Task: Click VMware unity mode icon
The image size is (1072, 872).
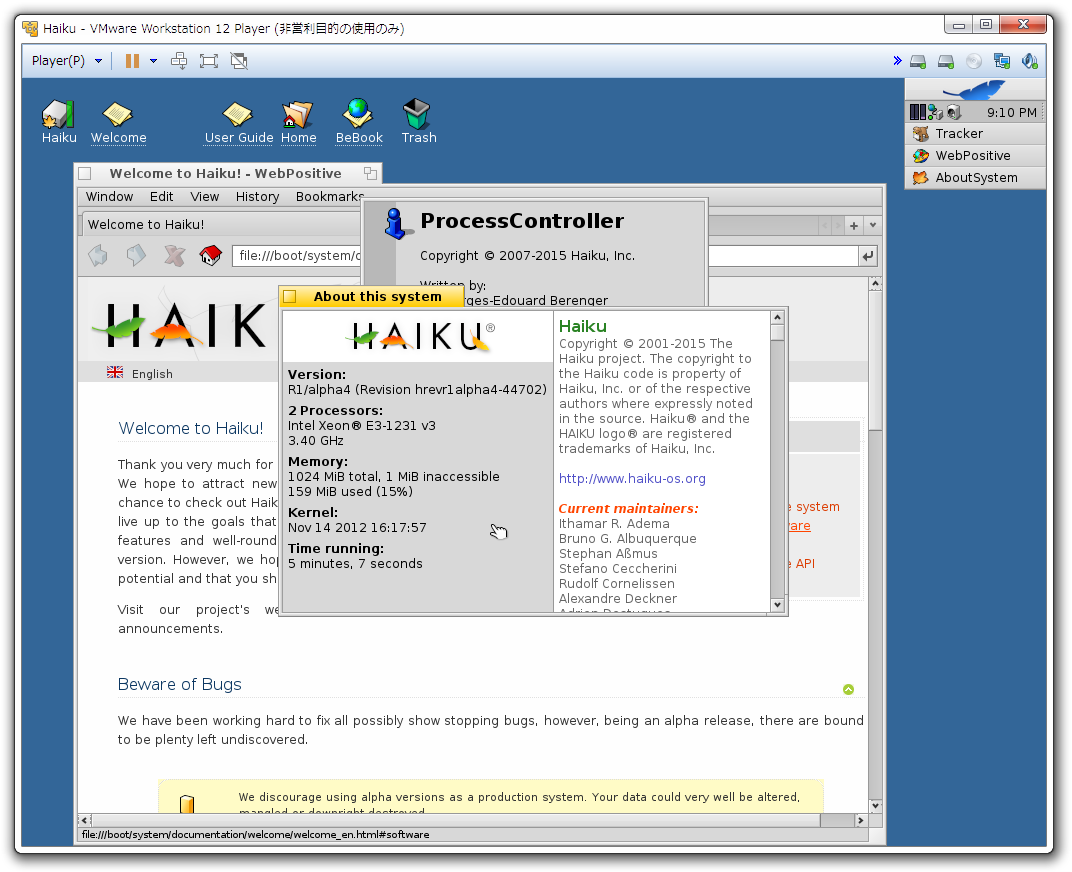Action: (x=239, y=61)
